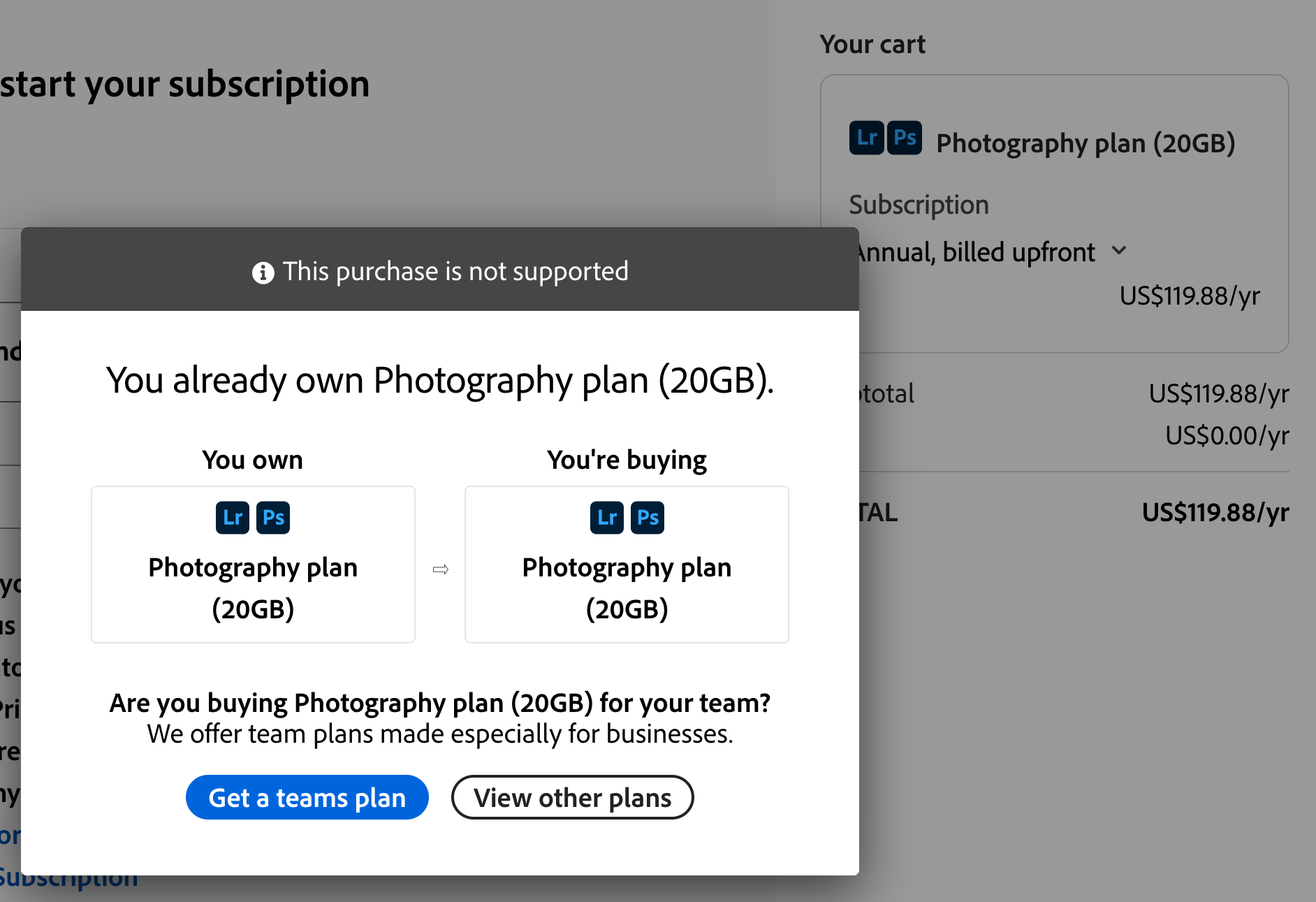Expand the Annual, billed upfront dropdown
This screenshot has height=902, width=1316.
tap(1120, 251)
